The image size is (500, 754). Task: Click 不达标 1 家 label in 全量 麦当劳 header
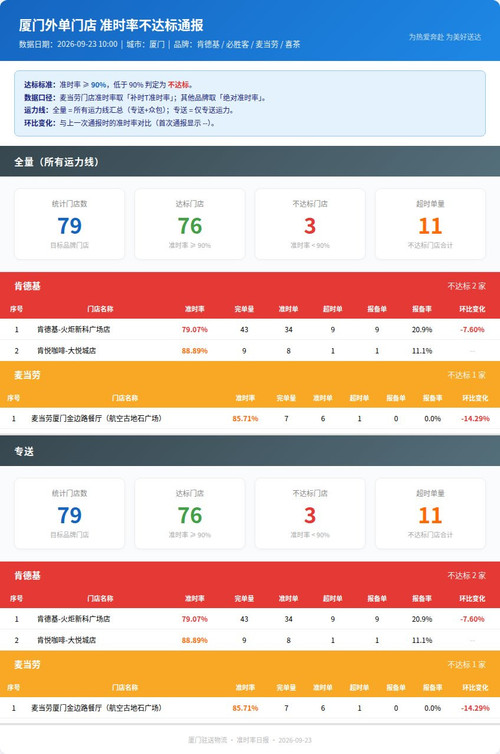click(466, 375)
